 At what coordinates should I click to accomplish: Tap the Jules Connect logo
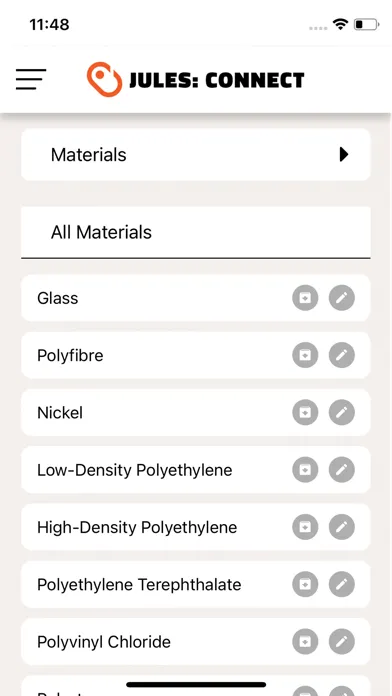tap(195, 80)
